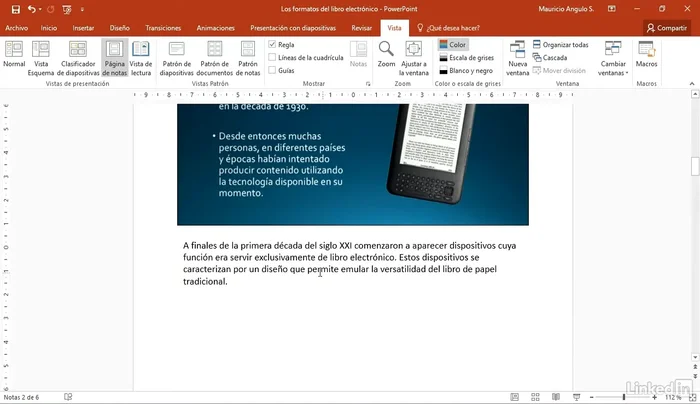Click spell check status bar icon

pos(68,397)
